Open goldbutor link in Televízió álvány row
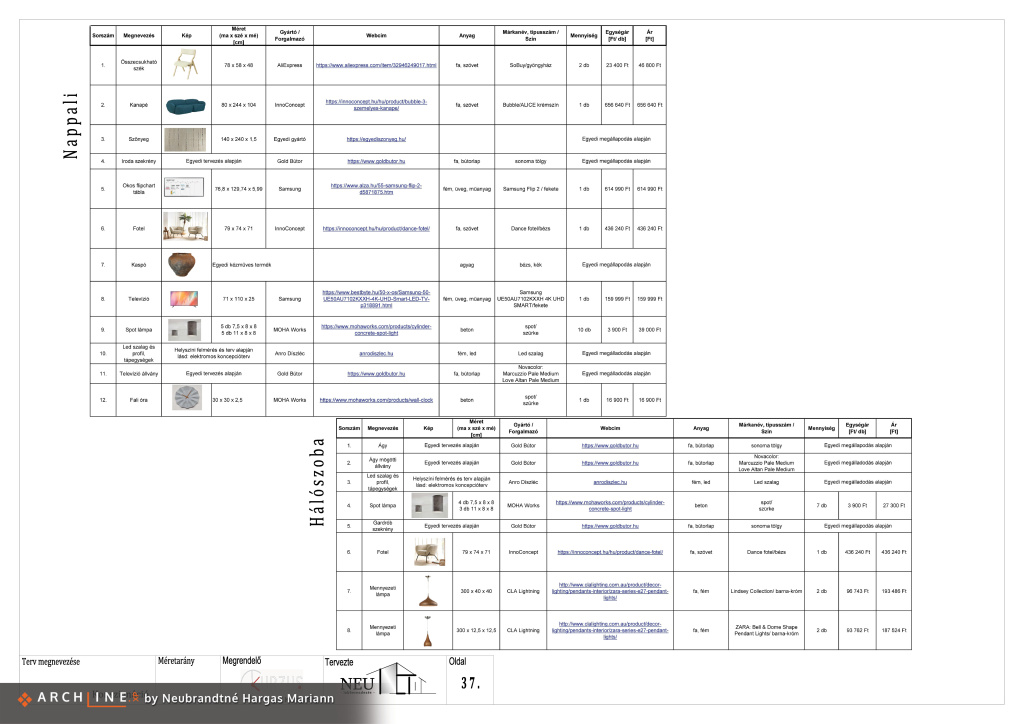1024x724 pixels. pos(376,374)
